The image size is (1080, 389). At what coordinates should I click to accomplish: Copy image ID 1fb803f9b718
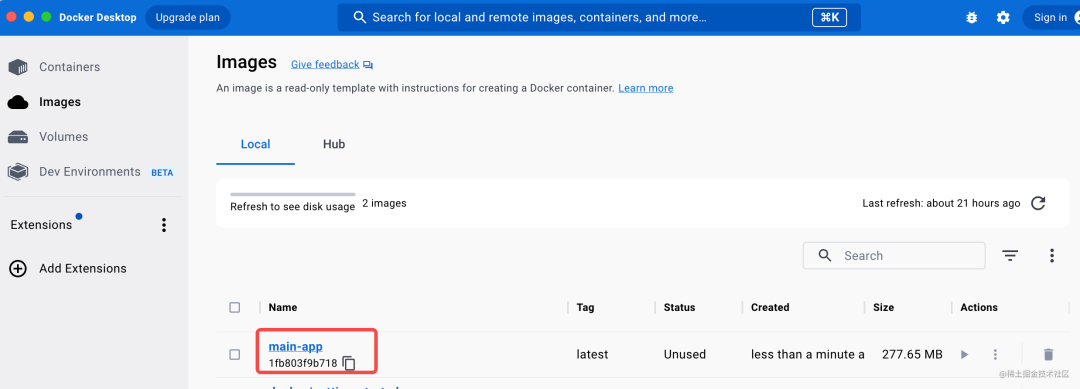point(349,363)
